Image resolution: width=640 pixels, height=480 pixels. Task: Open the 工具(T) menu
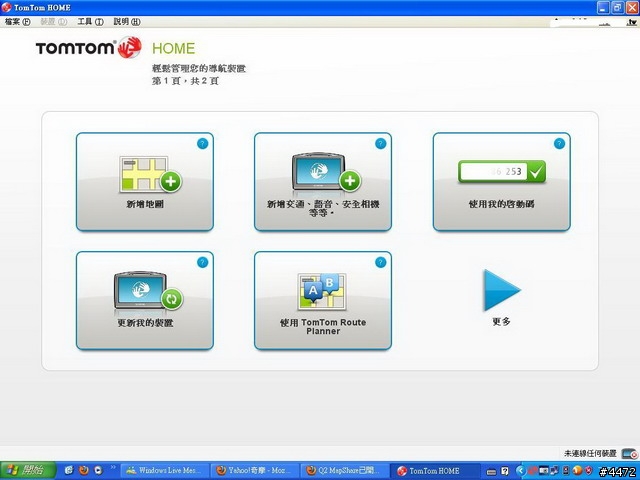[x=90, y=22]
